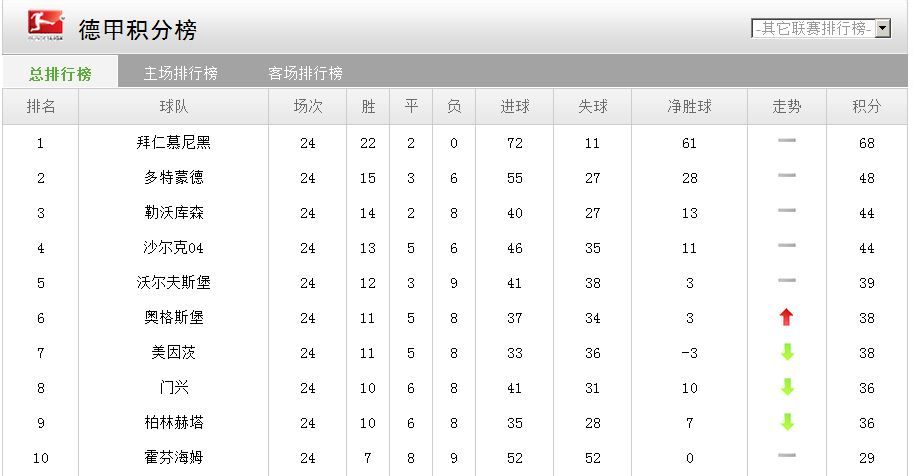913x476 pixels.
Task: Click the 净胜球 column header
Action: point(689,107)
